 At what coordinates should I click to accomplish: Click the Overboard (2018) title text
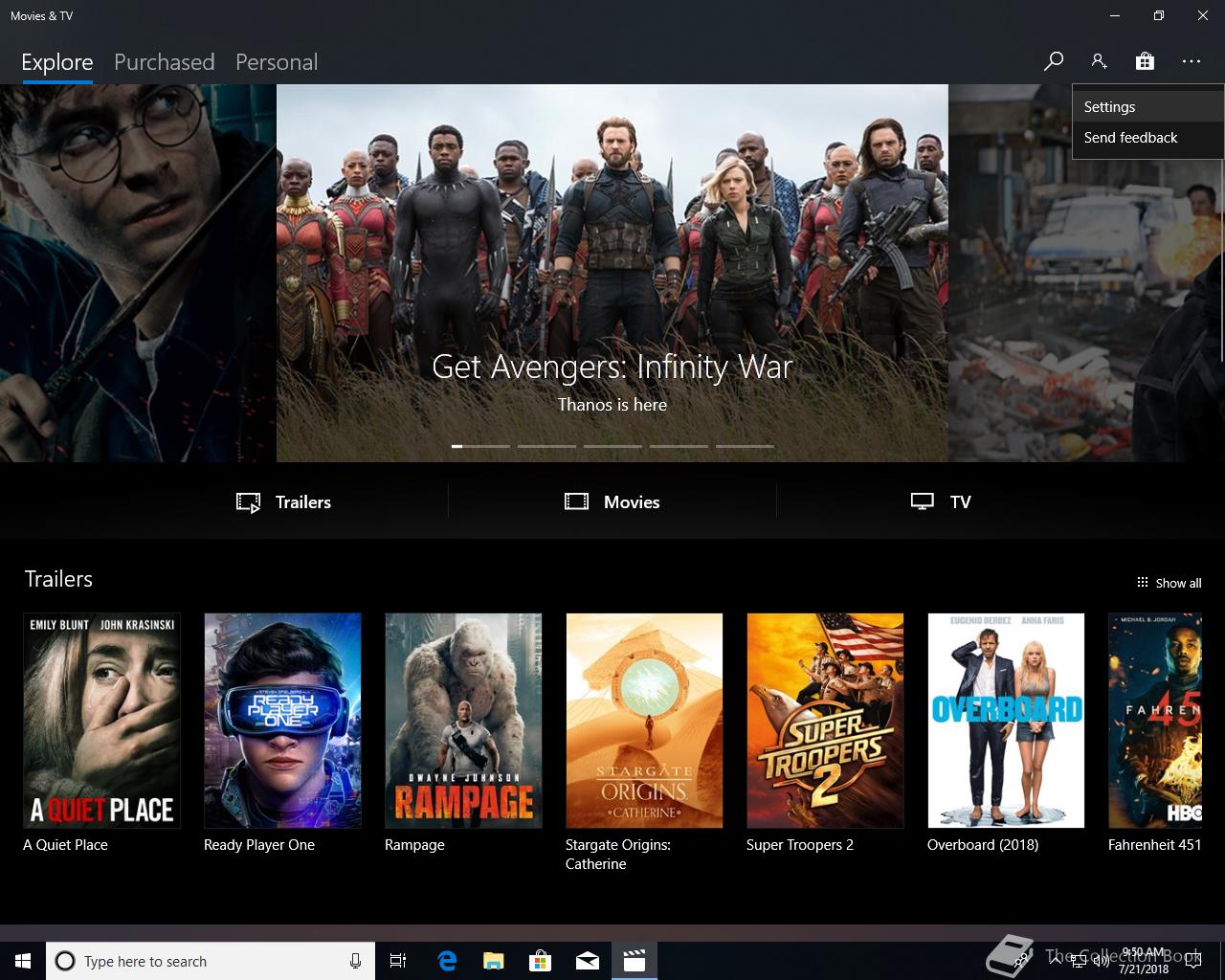983,845
